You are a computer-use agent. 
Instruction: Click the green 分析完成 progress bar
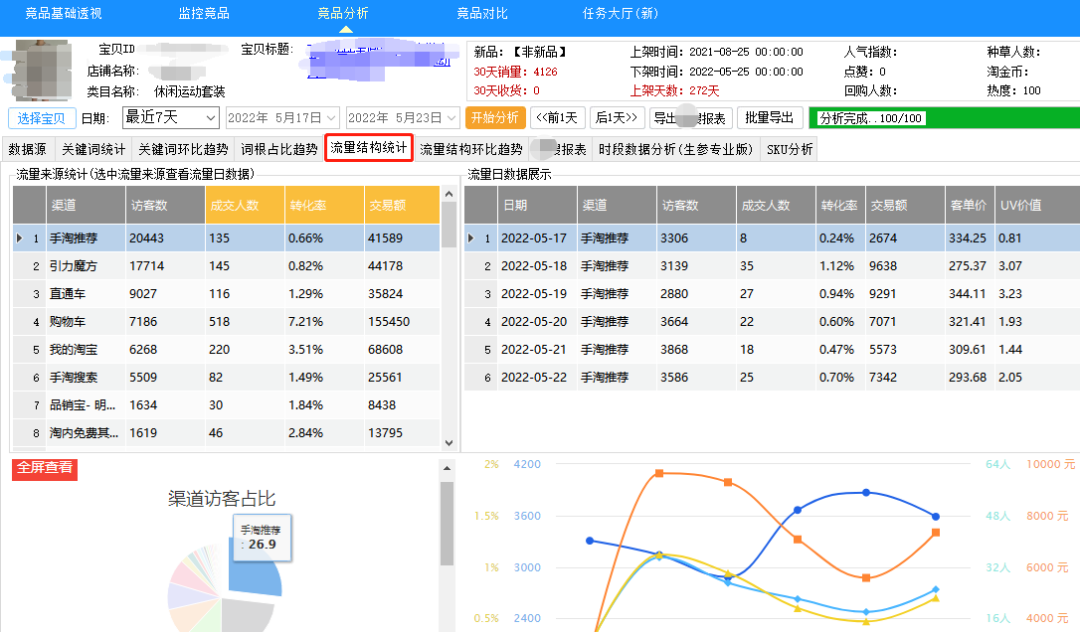942,118
